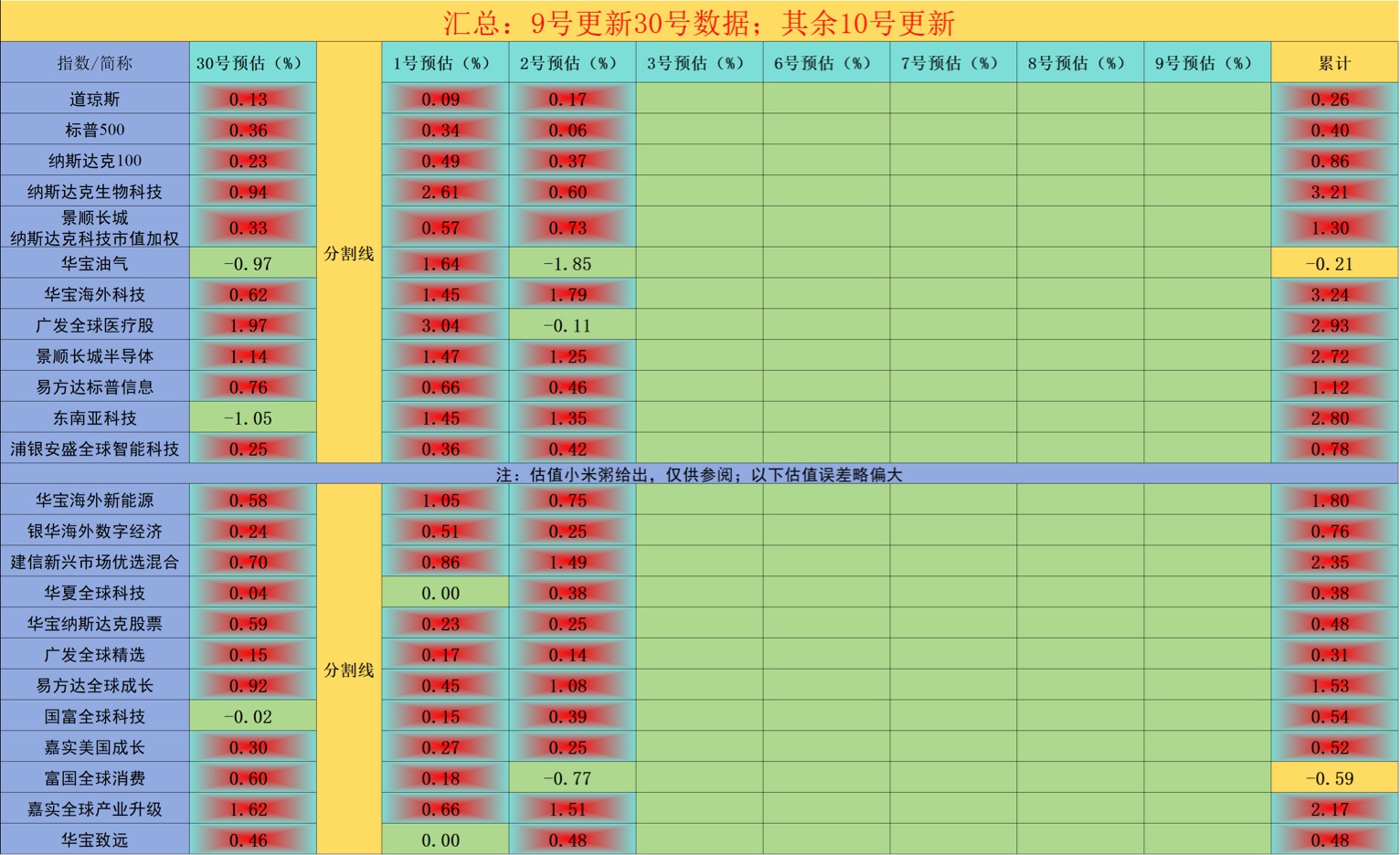Viewport: 1400px width, 855px height.
Task: Select the "累计" column header
Action: click(x=1334, y=63)
